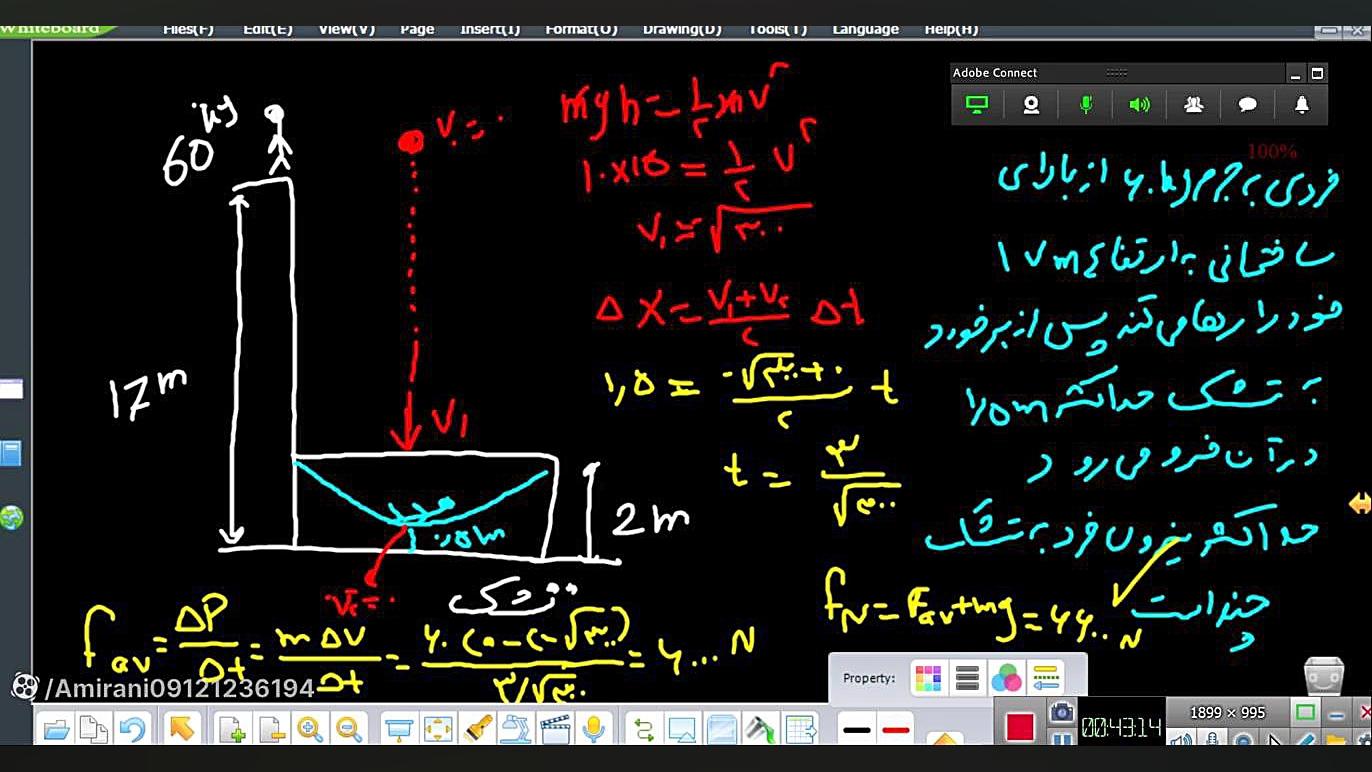This screenshot has height=772, width=1372.
Task: Click the clapperboard recording icon
Action: click(555, 730)
